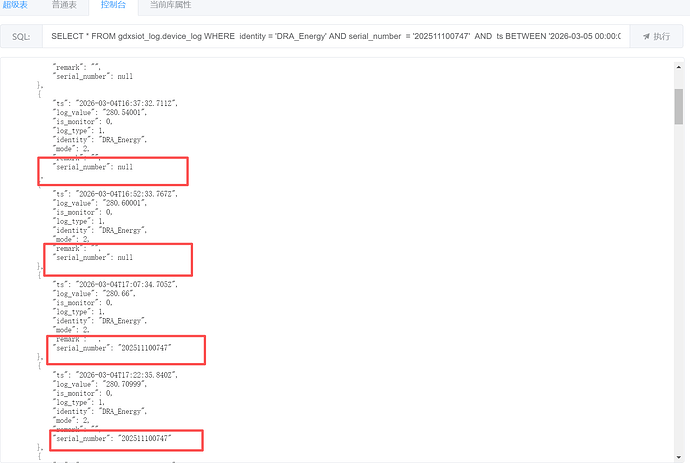Viewport: 690px width, 463px height.
Task: Click the SQL label beside the query box
Action: point(21,36)
